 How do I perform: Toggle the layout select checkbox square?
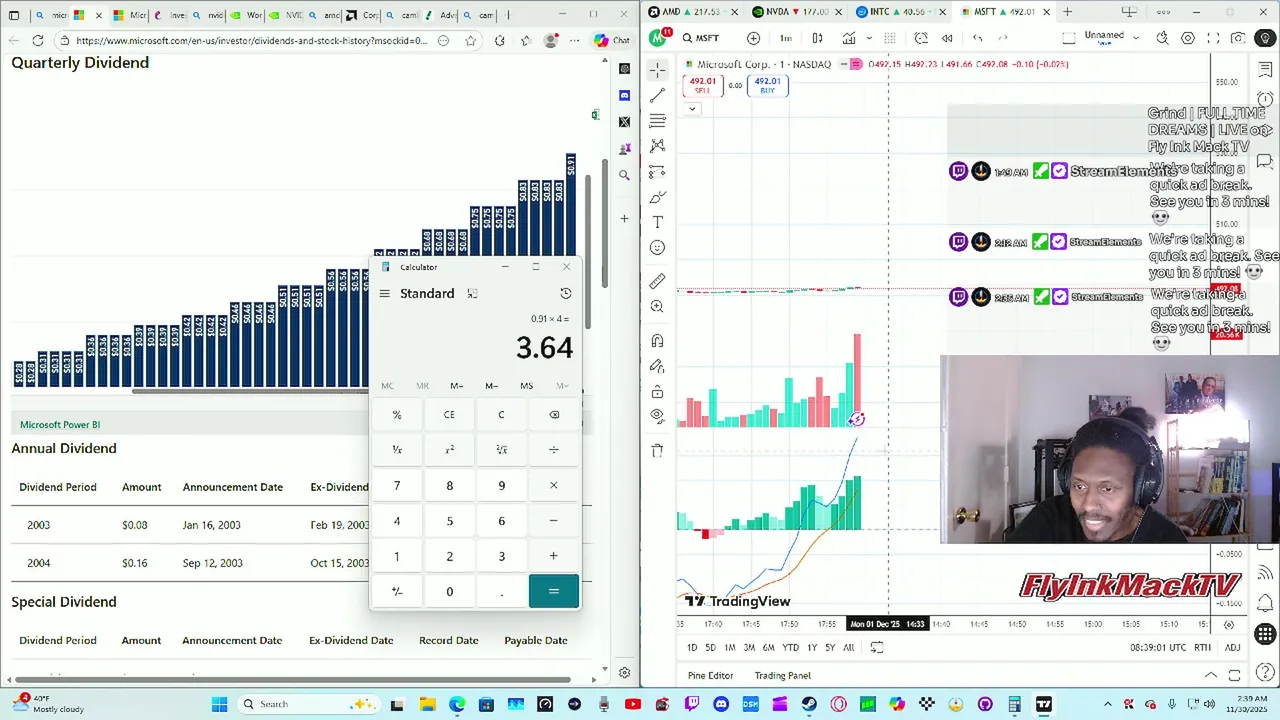coord(1068,38)
